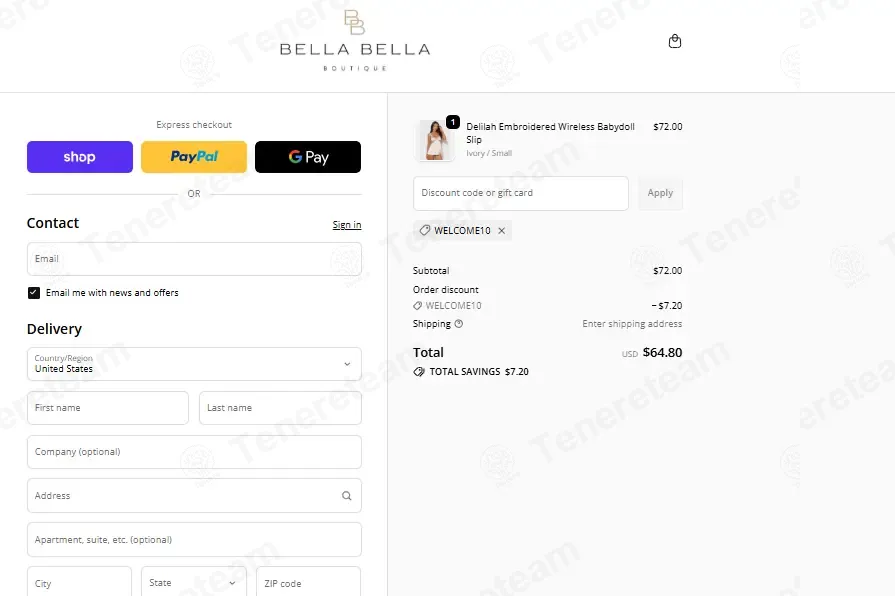Click the address search magnifier icon
The width and height of the screenshot is (895, 596).
click(346, 496)
